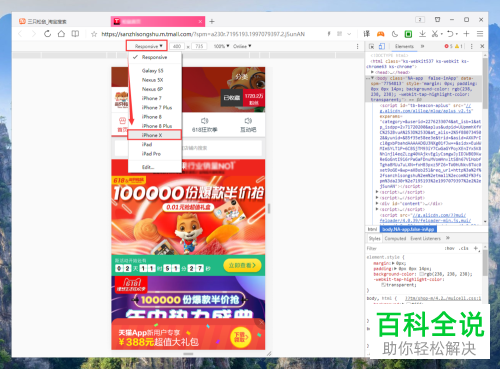Screen dimensions: 500x369
Task: Open DevTools customize three-dot menu
Action: pos(471,46)
